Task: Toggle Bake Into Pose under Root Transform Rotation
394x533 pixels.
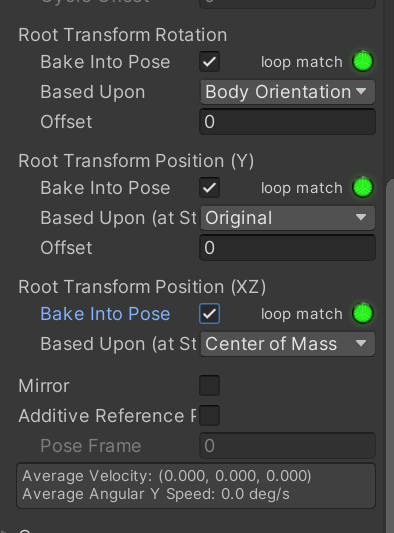Action: [x=209, y=62]
